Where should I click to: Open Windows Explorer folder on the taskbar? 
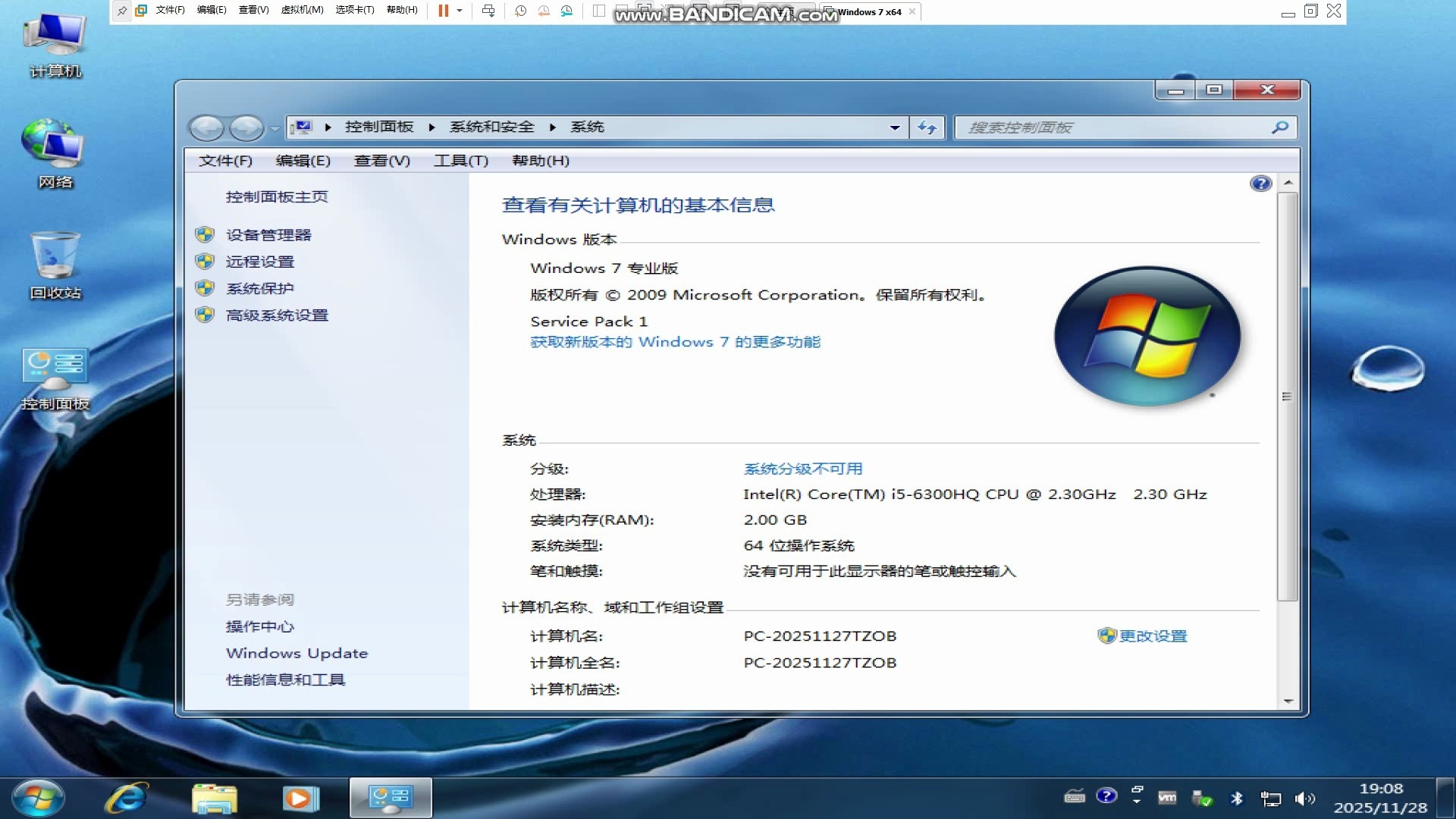coord(214,798)
